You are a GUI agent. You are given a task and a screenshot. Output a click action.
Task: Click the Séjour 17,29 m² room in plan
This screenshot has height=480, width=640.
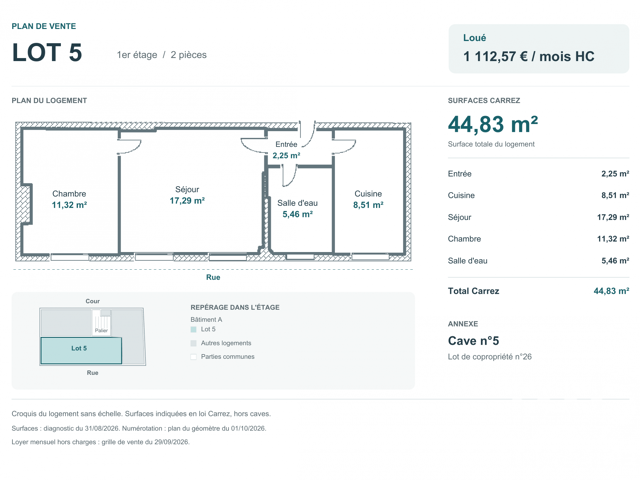pyautogui.click(x=187, y=195)
